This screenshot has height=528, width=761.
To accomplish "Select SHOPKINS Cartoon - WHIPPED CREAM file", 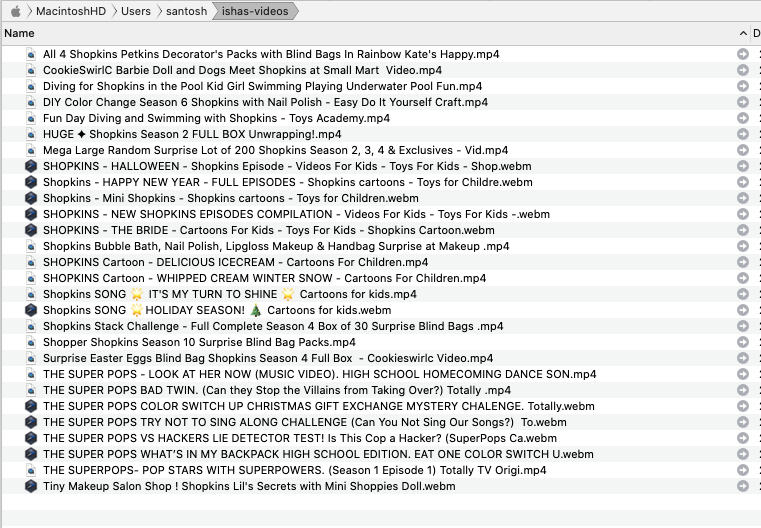I will (265, 279).
